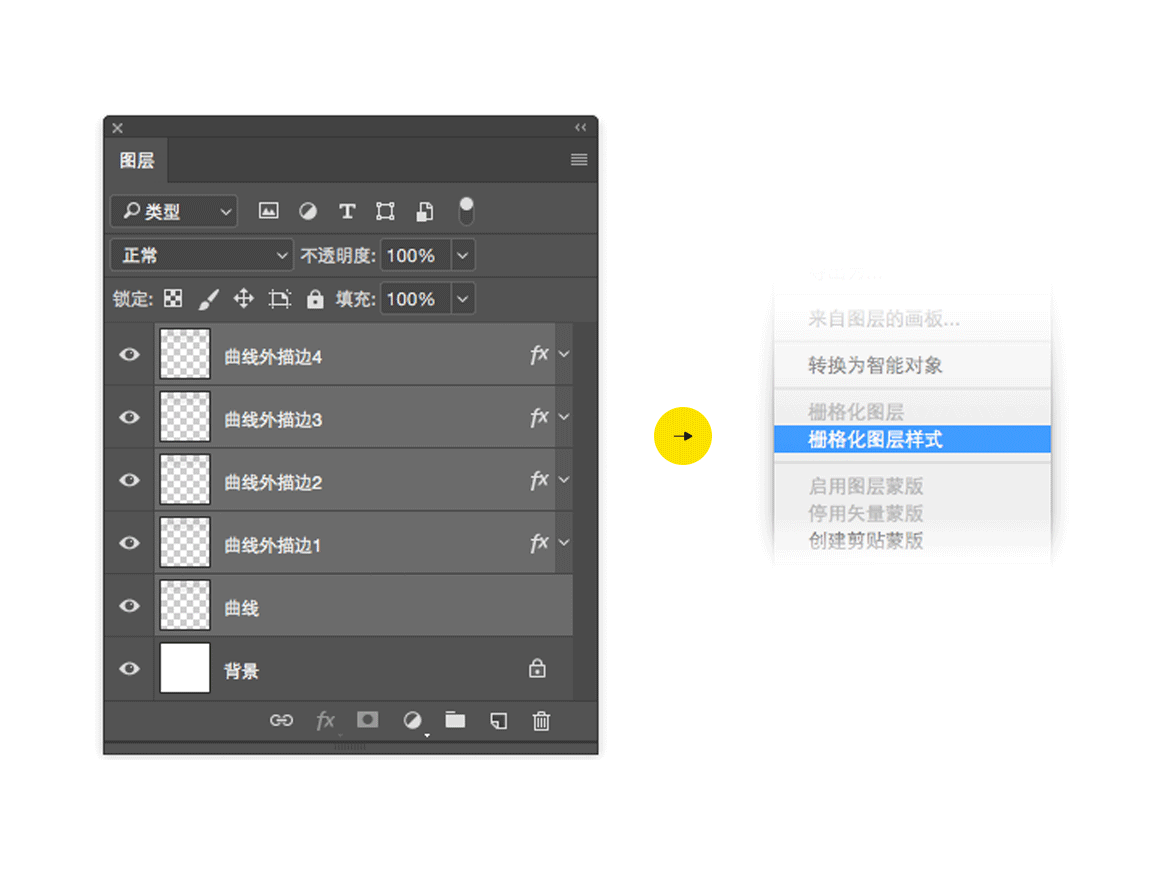The height and width of the screenshot is (872, 1152).
Task: Select the 曲线 layer thumbnail
Action: click(185, 605)
